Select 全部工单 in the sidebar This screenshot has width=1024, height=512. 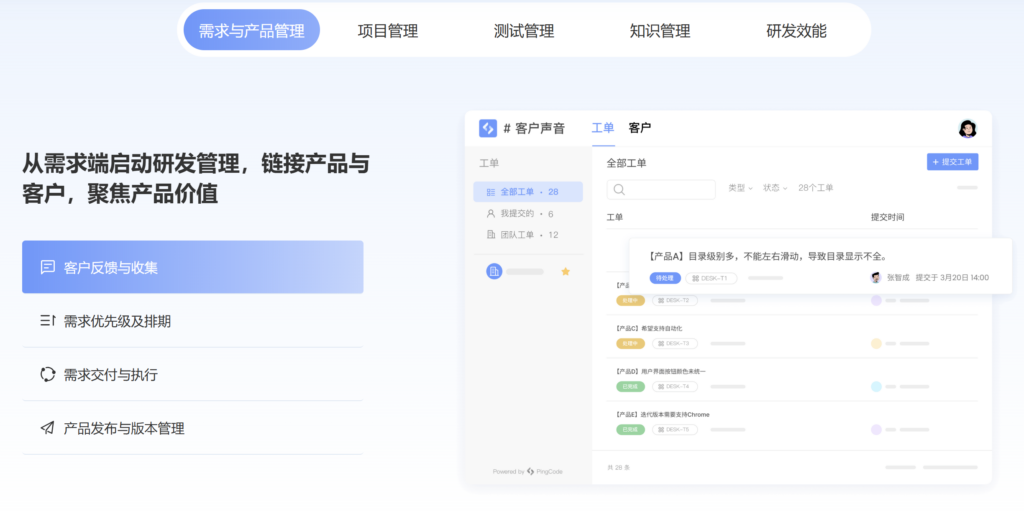point(528,191)
